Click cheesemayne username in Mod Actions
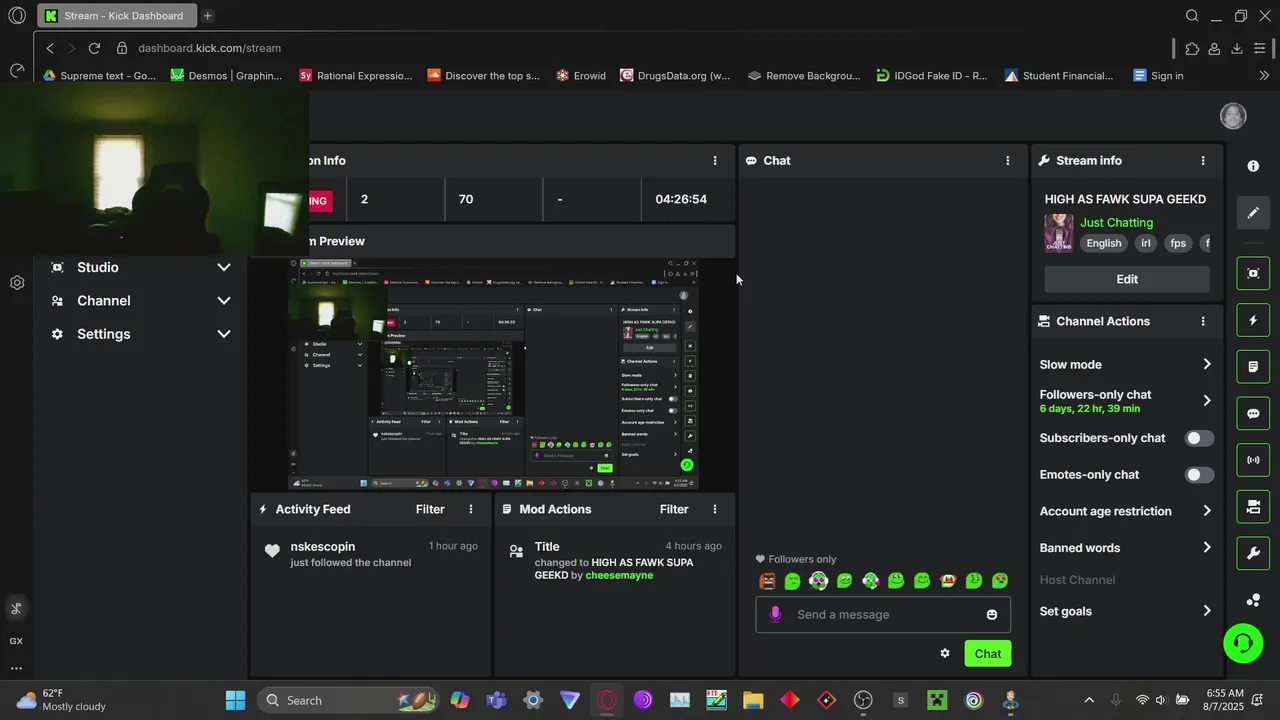Viewport: 1280px width, 720px height. click(x=619, y=575)
